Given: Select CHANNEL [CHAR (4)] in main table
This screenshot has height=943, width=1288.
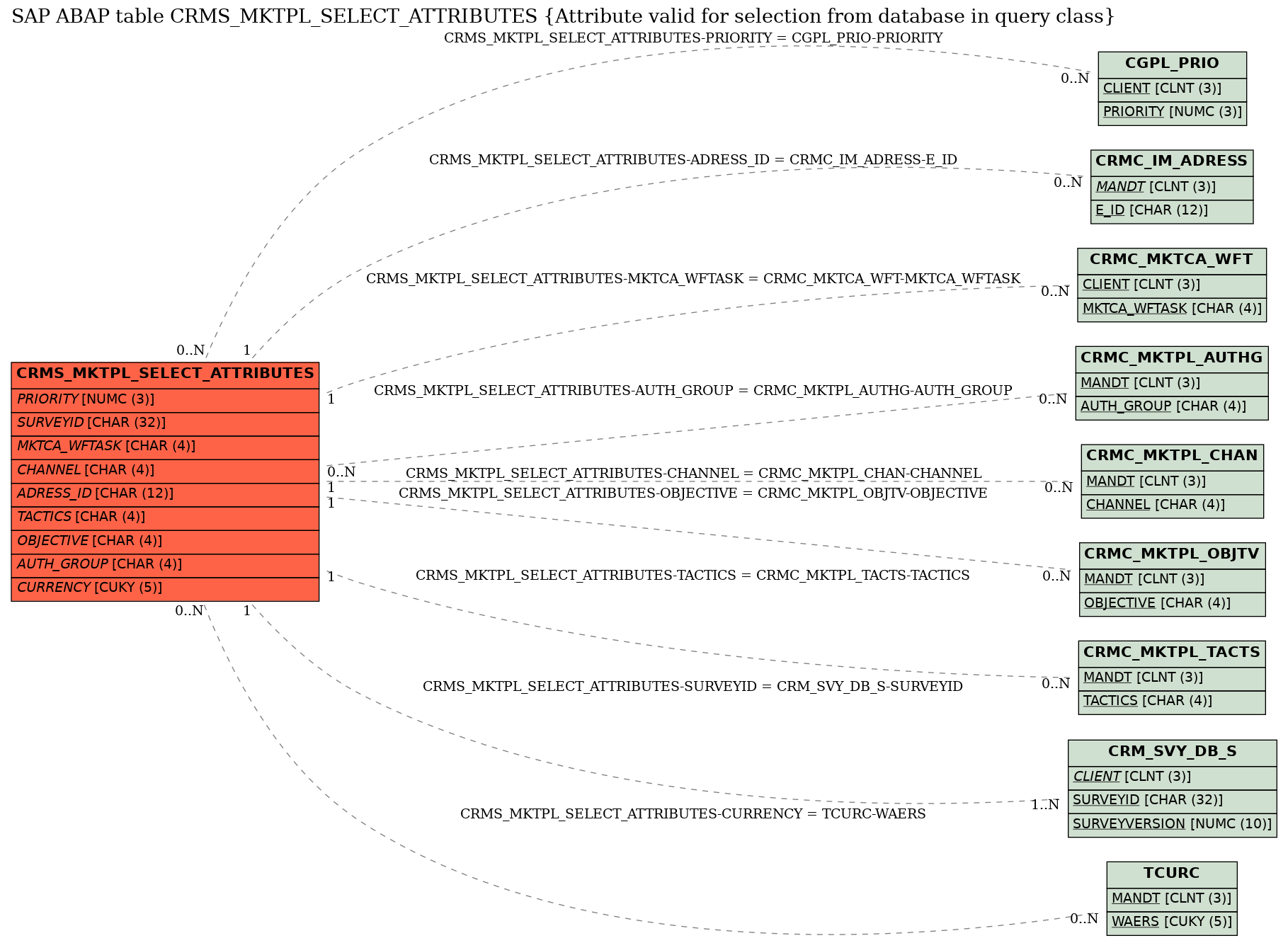Looking at the screenshot, I should pos(165,471).
